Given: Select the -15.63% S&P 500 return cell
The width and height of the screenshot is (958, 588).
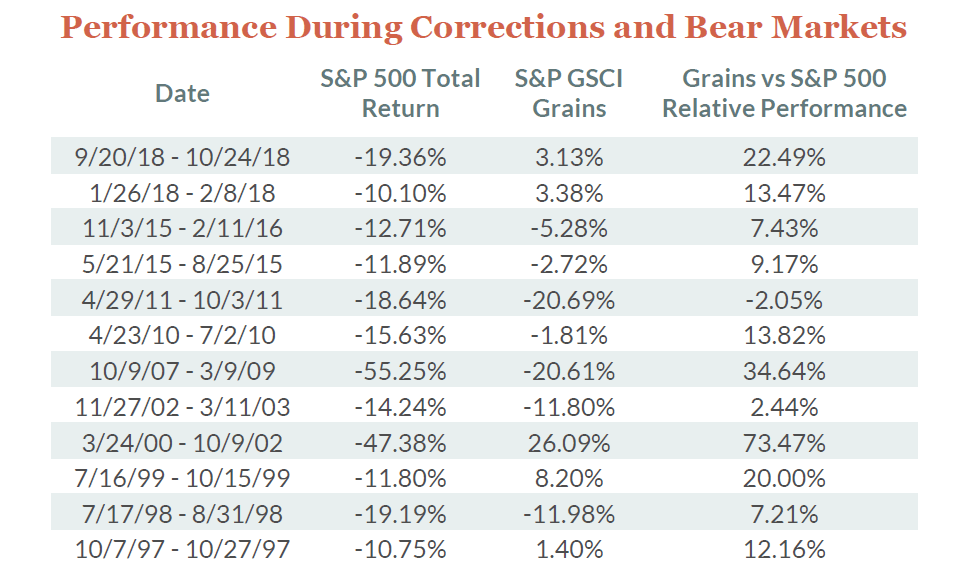Looking at the screenshot, I should (400, 336).
